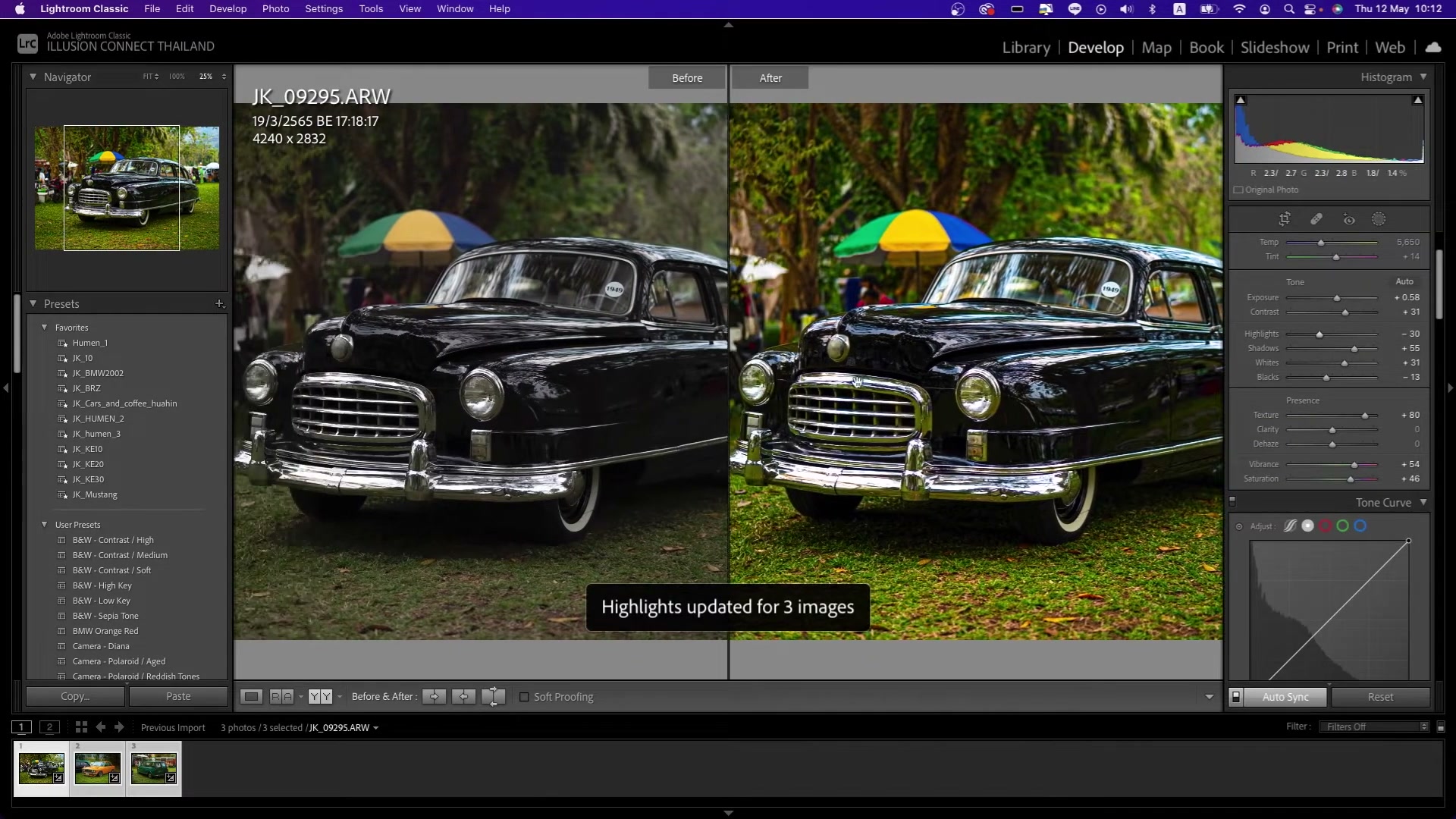1456x819 pixels.
Task: Click the Exposure slider handle
Action: tap(1337, 298)
